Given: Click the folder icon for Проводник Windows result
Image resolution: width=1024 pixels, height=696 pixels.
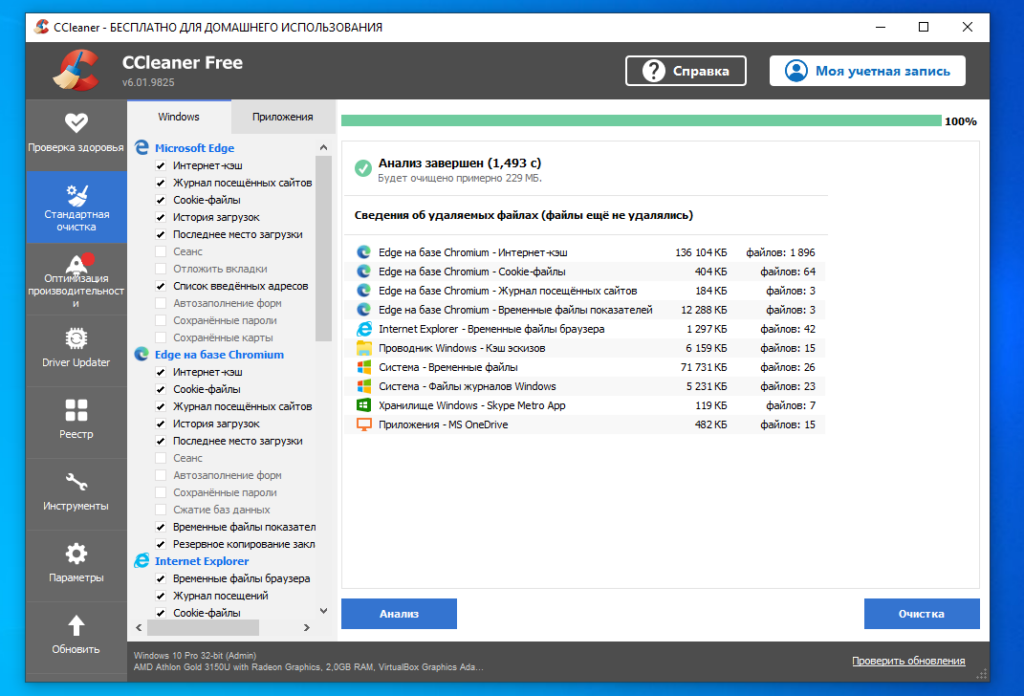Looking at the screenshot, I should tap(364, 348).
